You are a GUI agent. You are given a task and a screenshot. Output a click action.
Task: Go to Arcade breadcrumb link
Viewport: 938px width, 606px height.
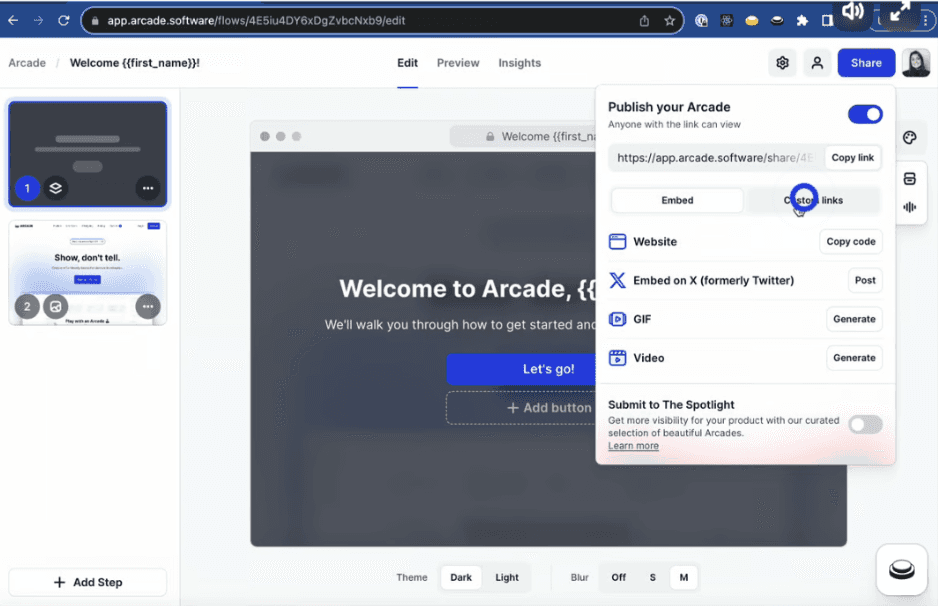pyautogui.click(x=27, y=63)
